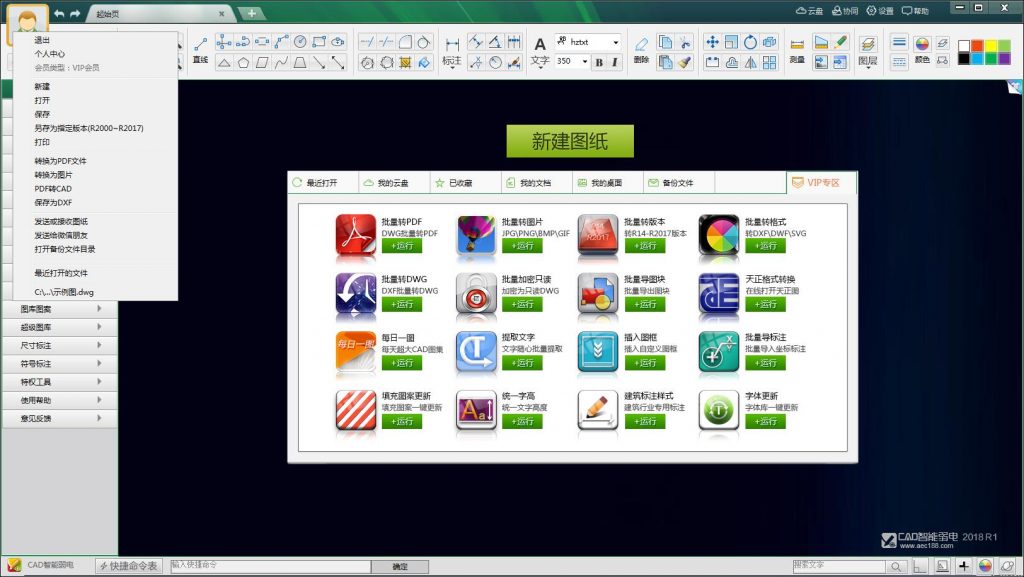This screenshot has height=577, width=1024.
Task: Run the 批量转DWG tool
Action: click(x=402, y=304)
